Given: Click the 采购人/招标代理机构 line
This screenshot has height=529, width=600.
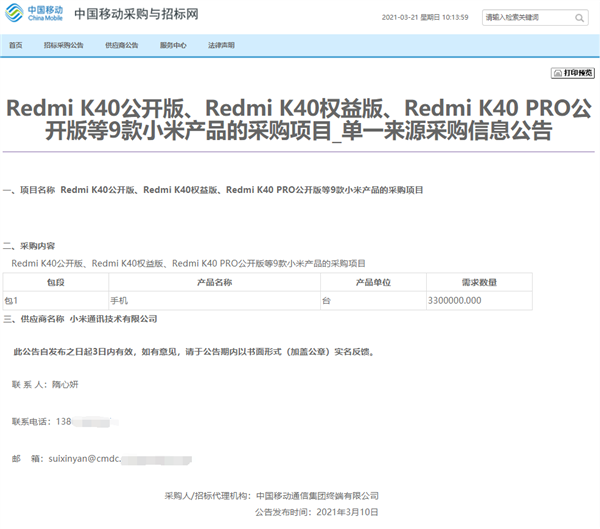Looking at the screenshot, I should tap(272, 496).
